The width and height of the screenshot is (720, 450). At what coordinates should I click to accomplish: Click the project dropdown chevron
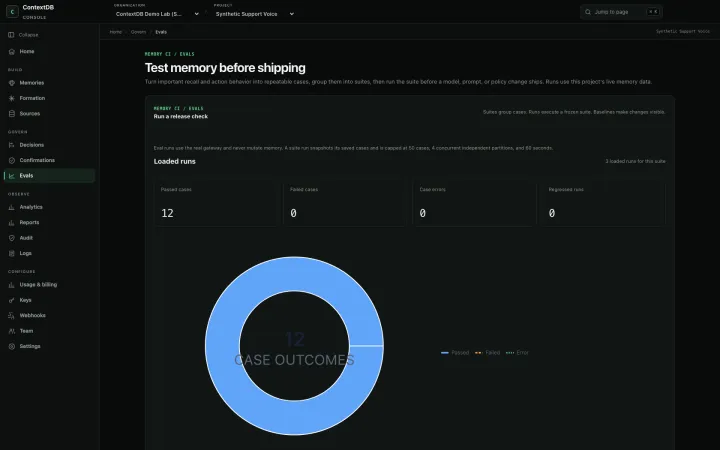click(x=292, y=14)
